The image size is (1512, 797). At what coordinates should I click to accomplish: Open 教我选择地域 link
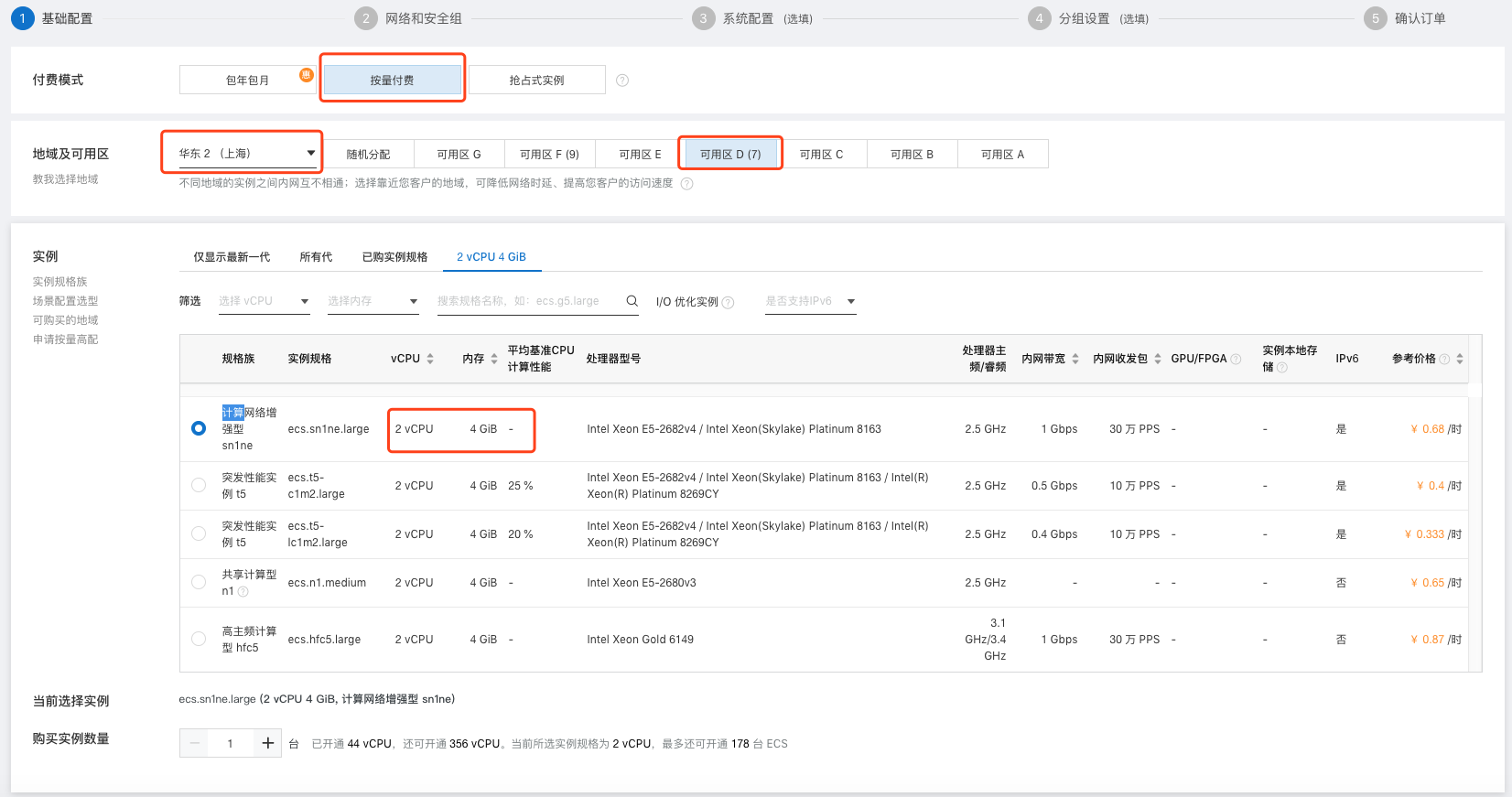click(x=66, y=179)
